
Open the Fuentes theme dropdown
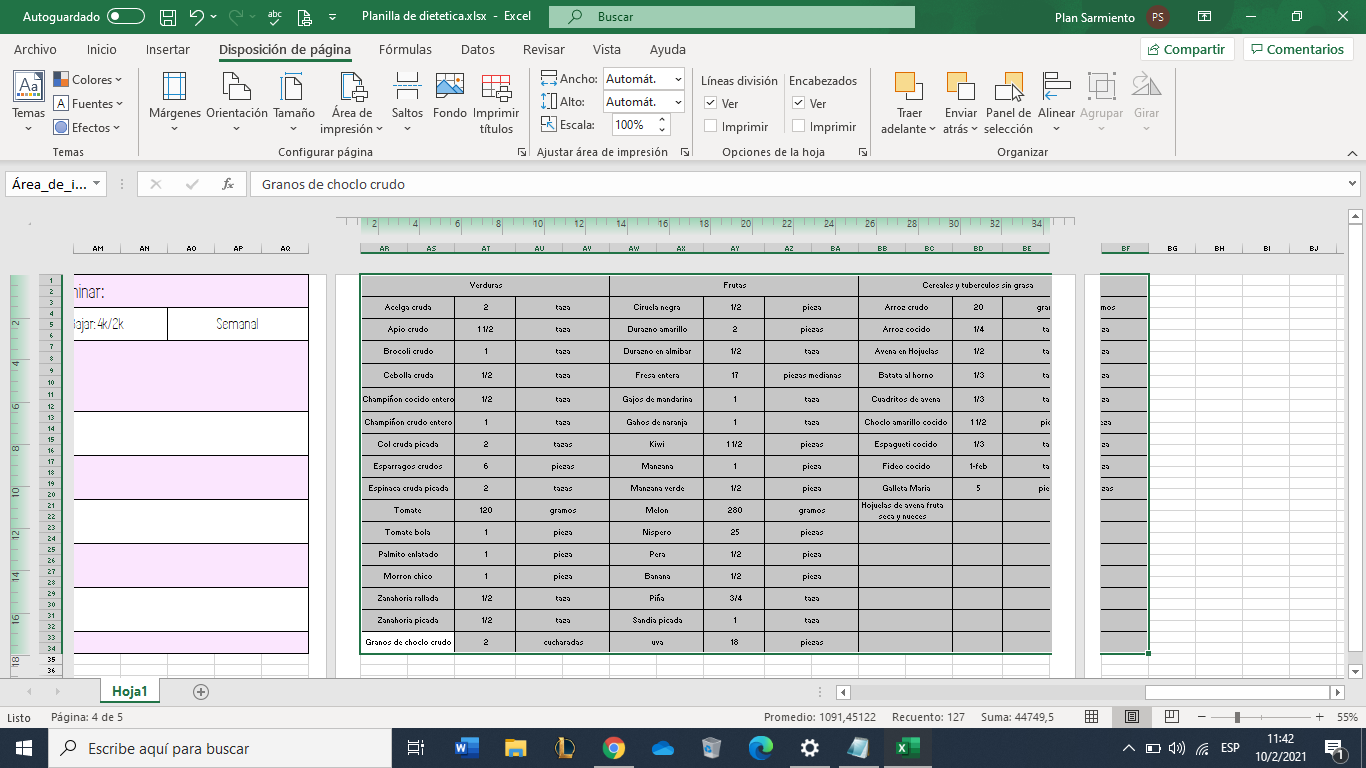pos(87,103)
